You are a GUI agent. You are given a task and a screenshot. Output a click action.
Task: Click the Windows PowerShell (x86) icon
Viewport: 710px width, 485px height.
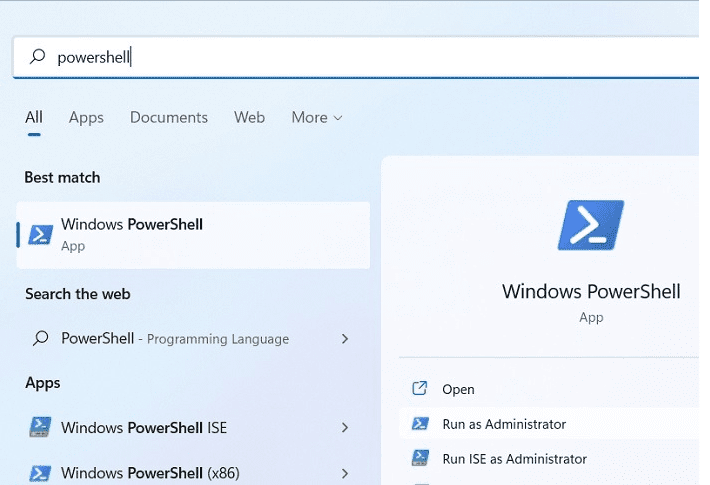pyautogui.click(x=40, y=473)
